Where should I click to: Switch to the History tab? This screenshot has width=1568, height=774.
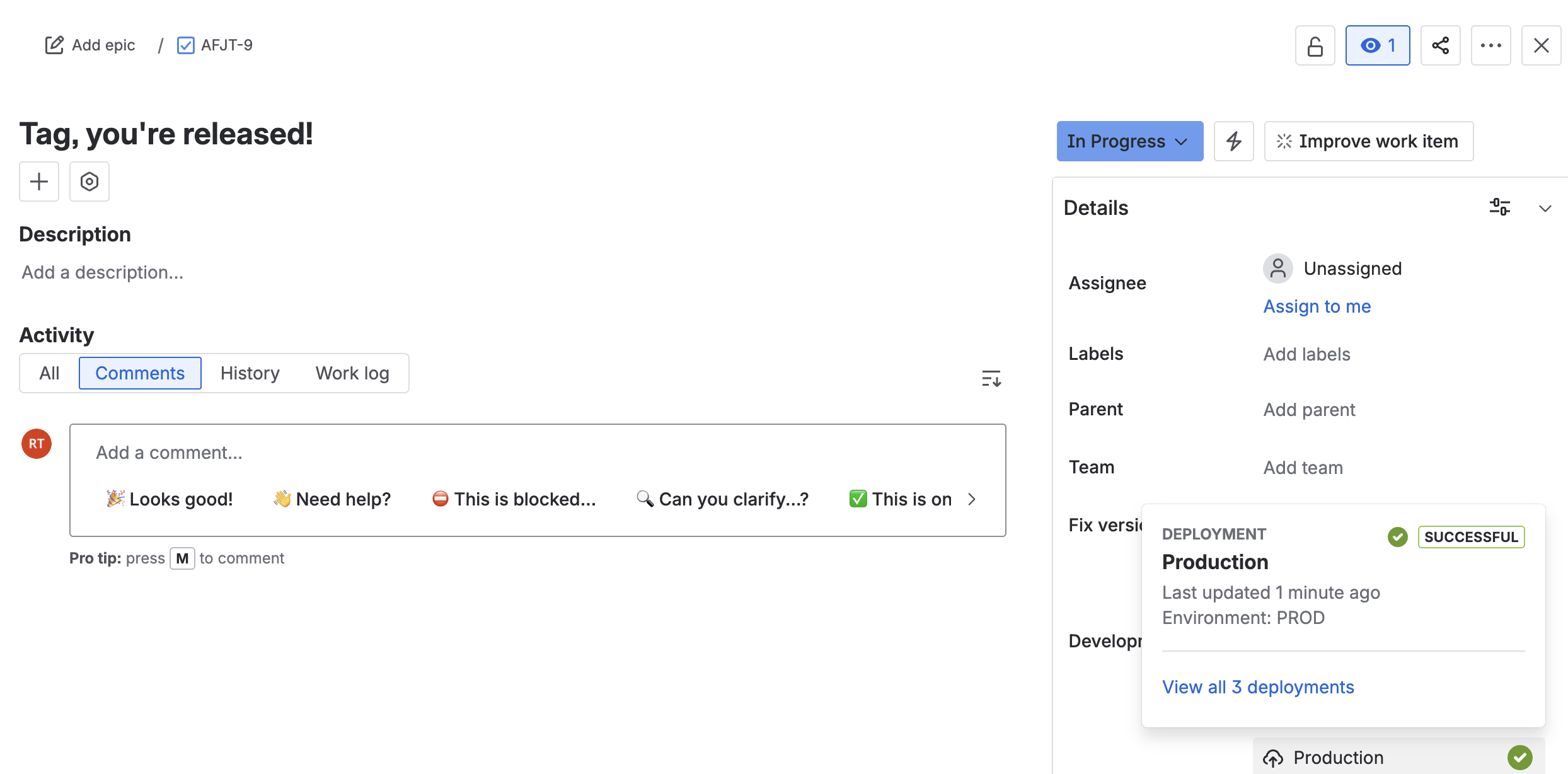[x=250, y=373]
